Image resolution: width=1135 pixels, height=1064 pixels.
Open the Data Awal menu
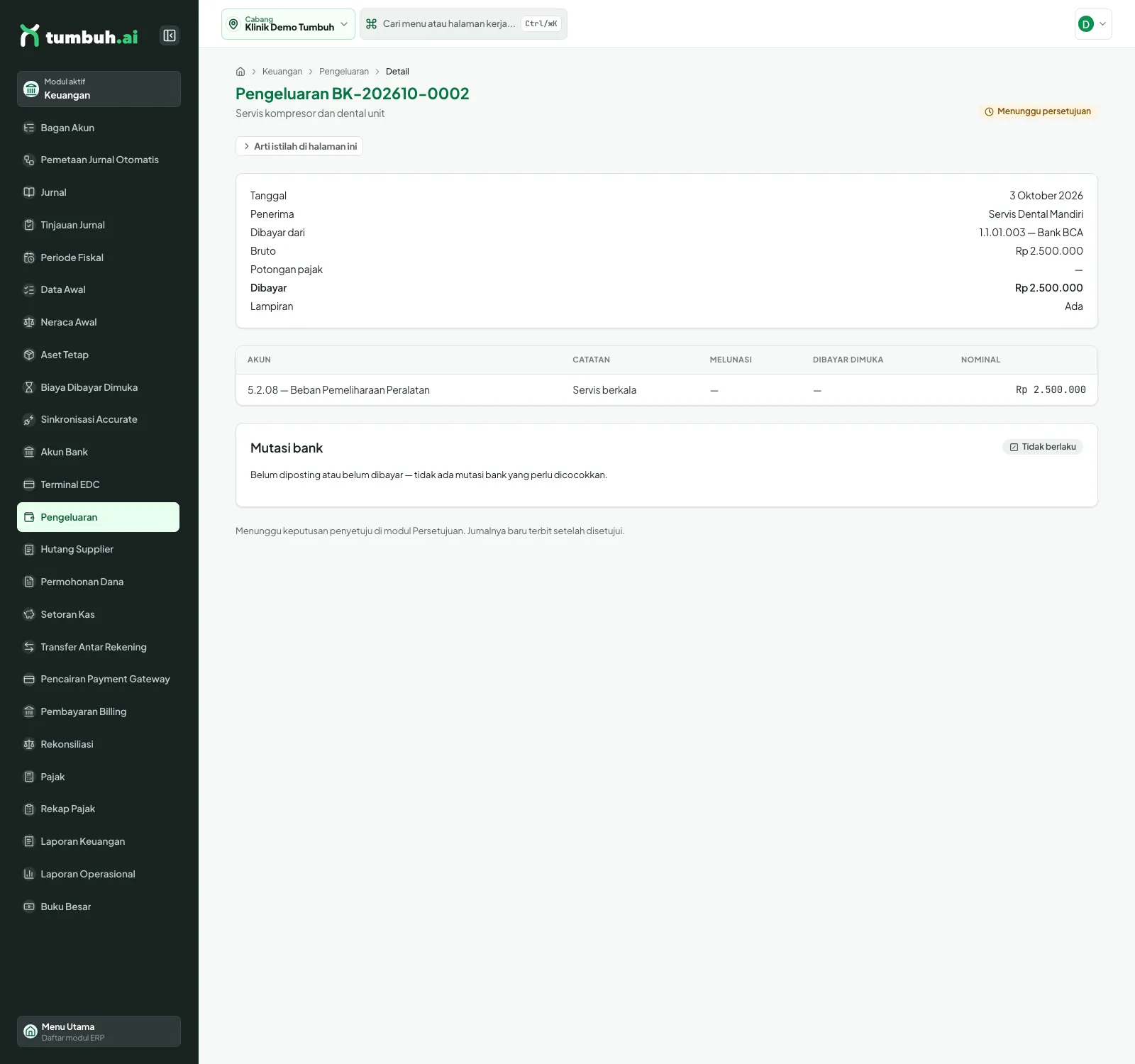click(98, 289)
